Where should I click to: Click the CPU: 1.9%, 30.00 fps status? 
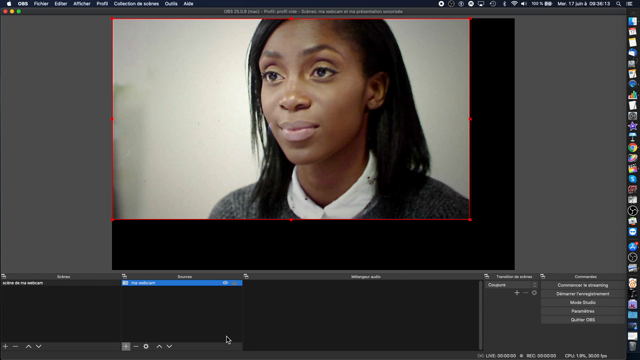[585, 356]
